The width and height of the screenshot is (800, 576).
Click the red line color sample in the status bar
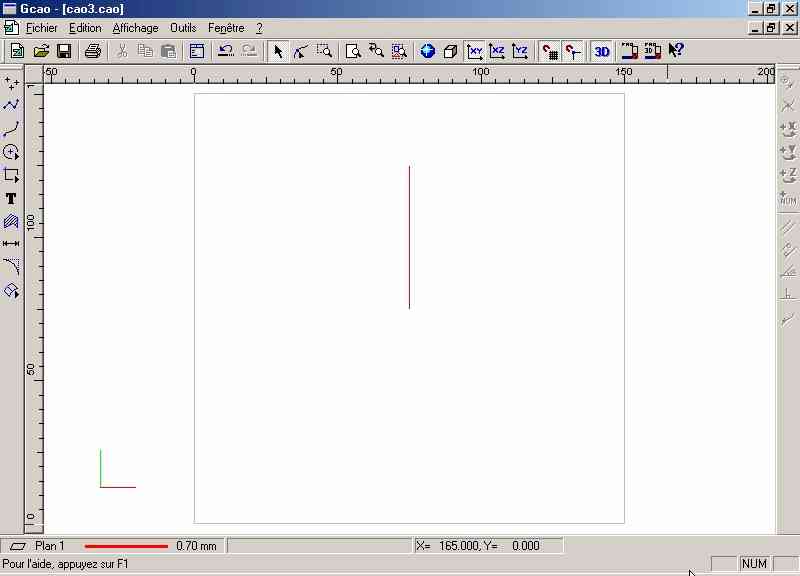click(x=126, y=546)
